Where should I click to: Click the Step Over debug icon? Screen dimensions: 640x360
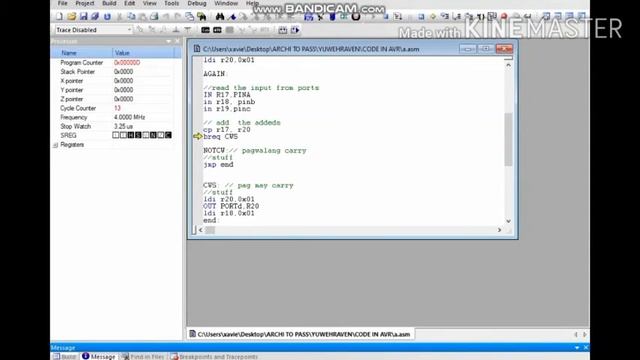457,16
